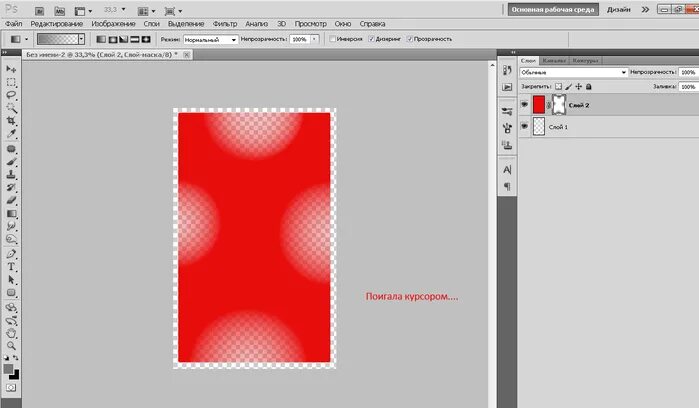This screenshot has height=408, width=699.
Task: Select the History Brush tool
Action: (11, 188)
